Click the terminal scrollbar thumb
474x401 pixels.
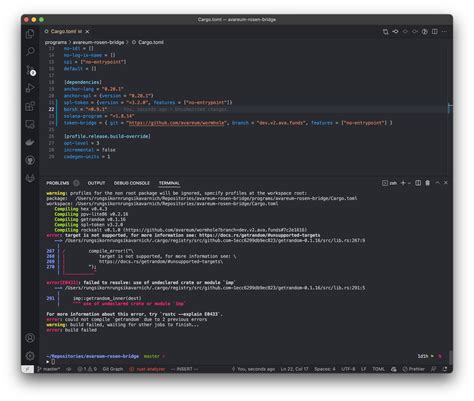coord(450,357)
